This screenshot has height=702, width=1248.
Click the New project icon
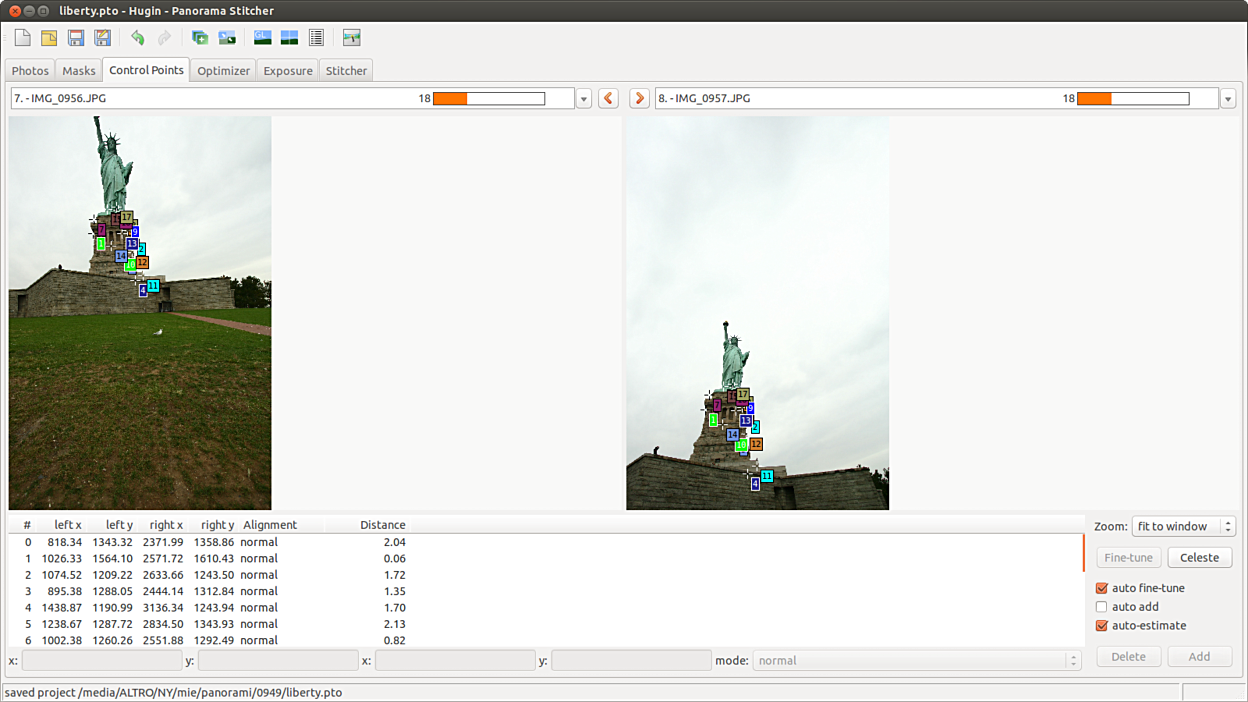click(22, 38)
